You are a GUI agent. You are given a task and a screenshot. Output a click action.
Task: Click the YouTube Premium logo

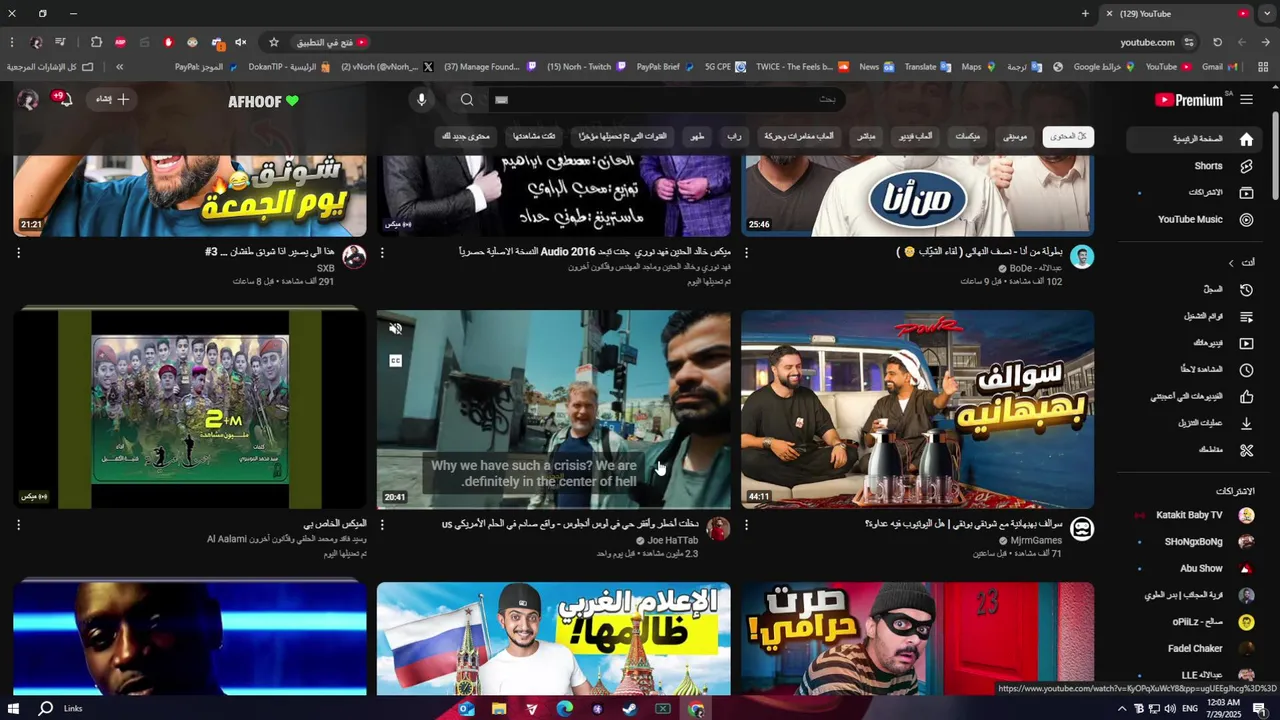(1189, 100)
